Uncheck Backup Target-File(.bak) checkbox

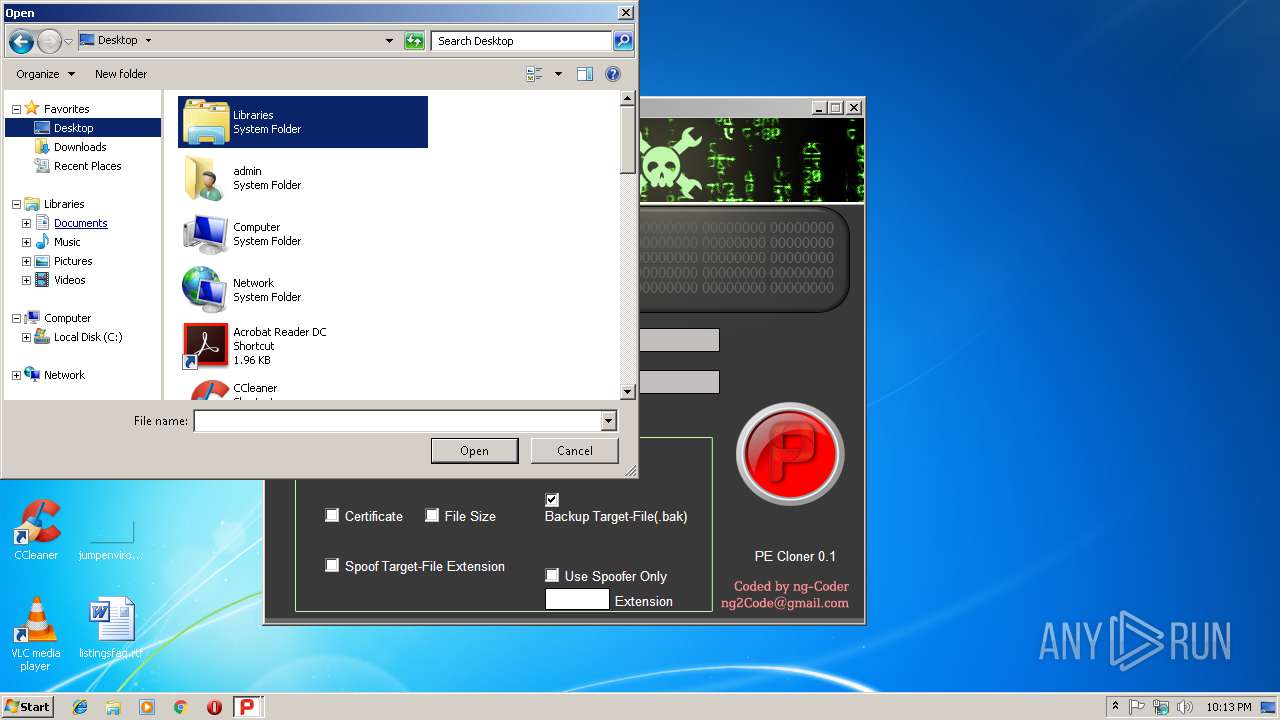[x=552, y=499]
